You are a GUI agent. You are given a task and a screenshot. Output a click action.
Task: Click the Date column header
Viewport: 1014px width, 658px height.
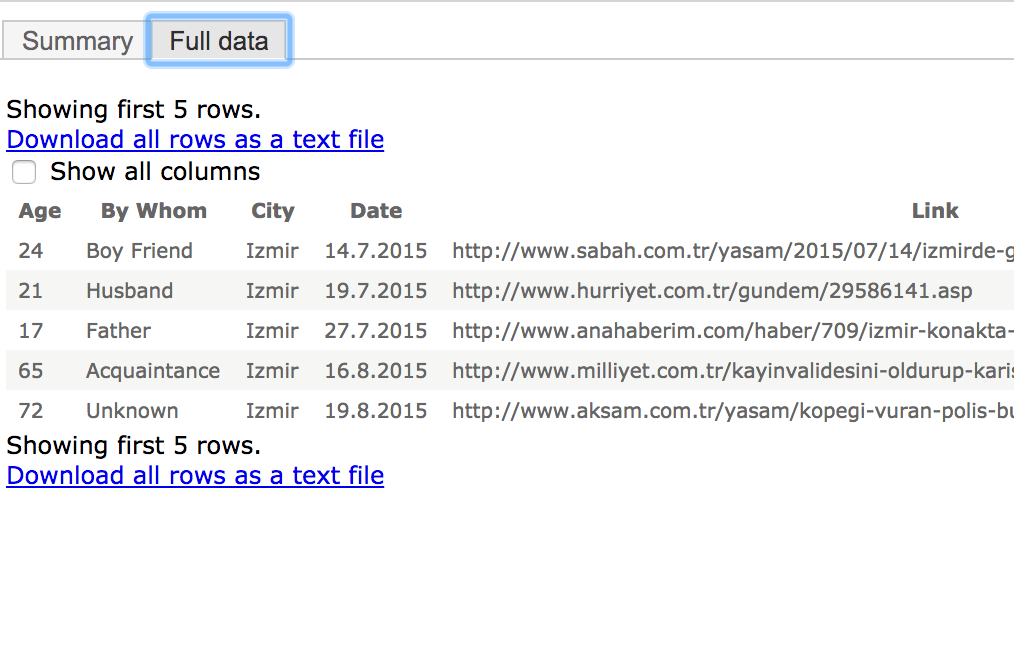coord(376,211)
